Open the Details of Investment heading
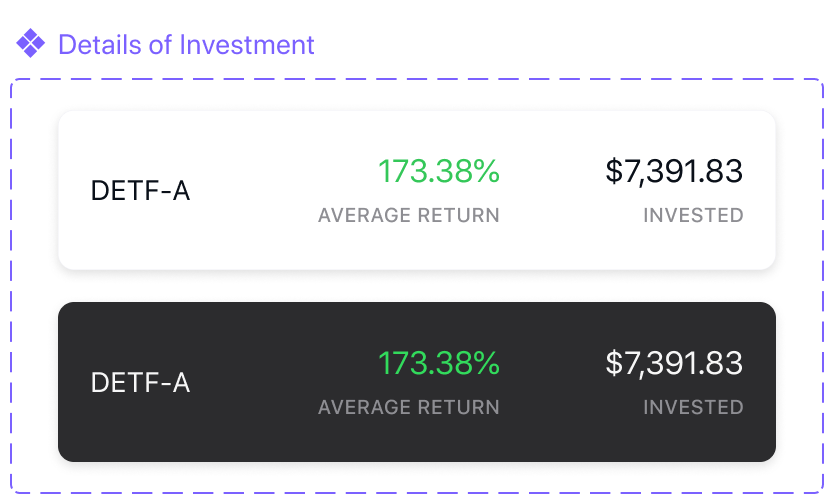The width and height of the screenshot is (834, 504). coord(186,45)
